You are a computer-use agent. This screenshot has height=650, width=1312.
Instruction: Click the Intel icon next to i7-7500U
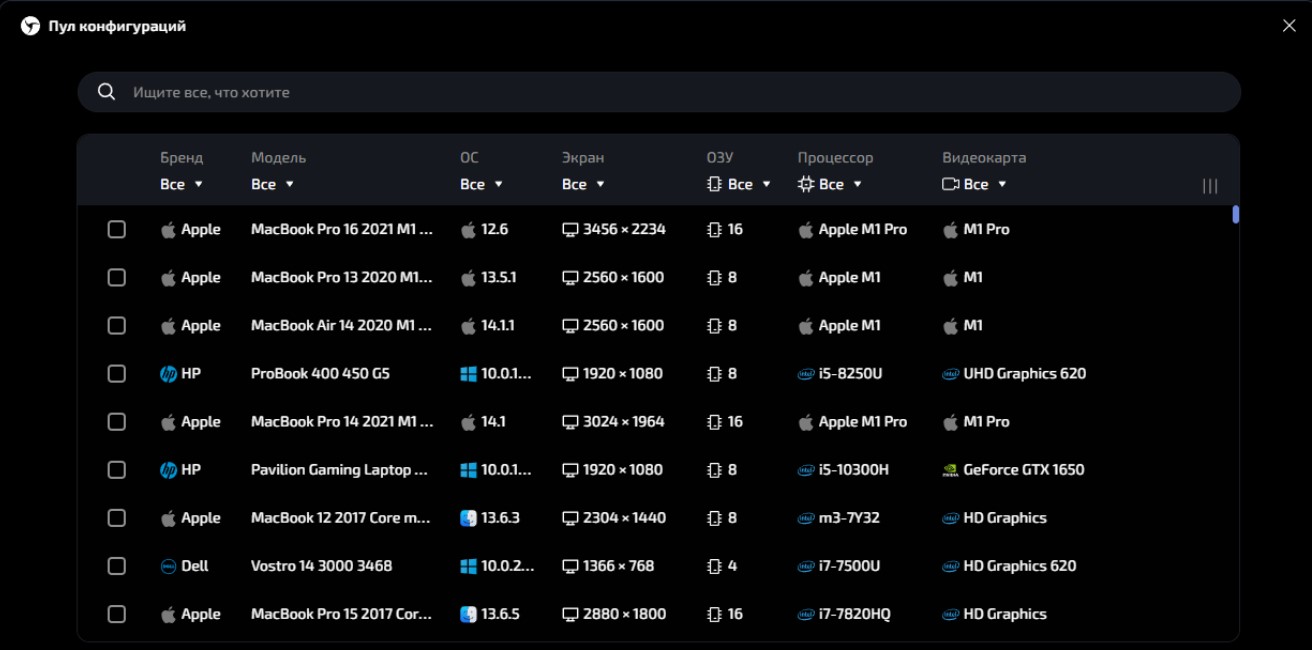click(805, 566)
